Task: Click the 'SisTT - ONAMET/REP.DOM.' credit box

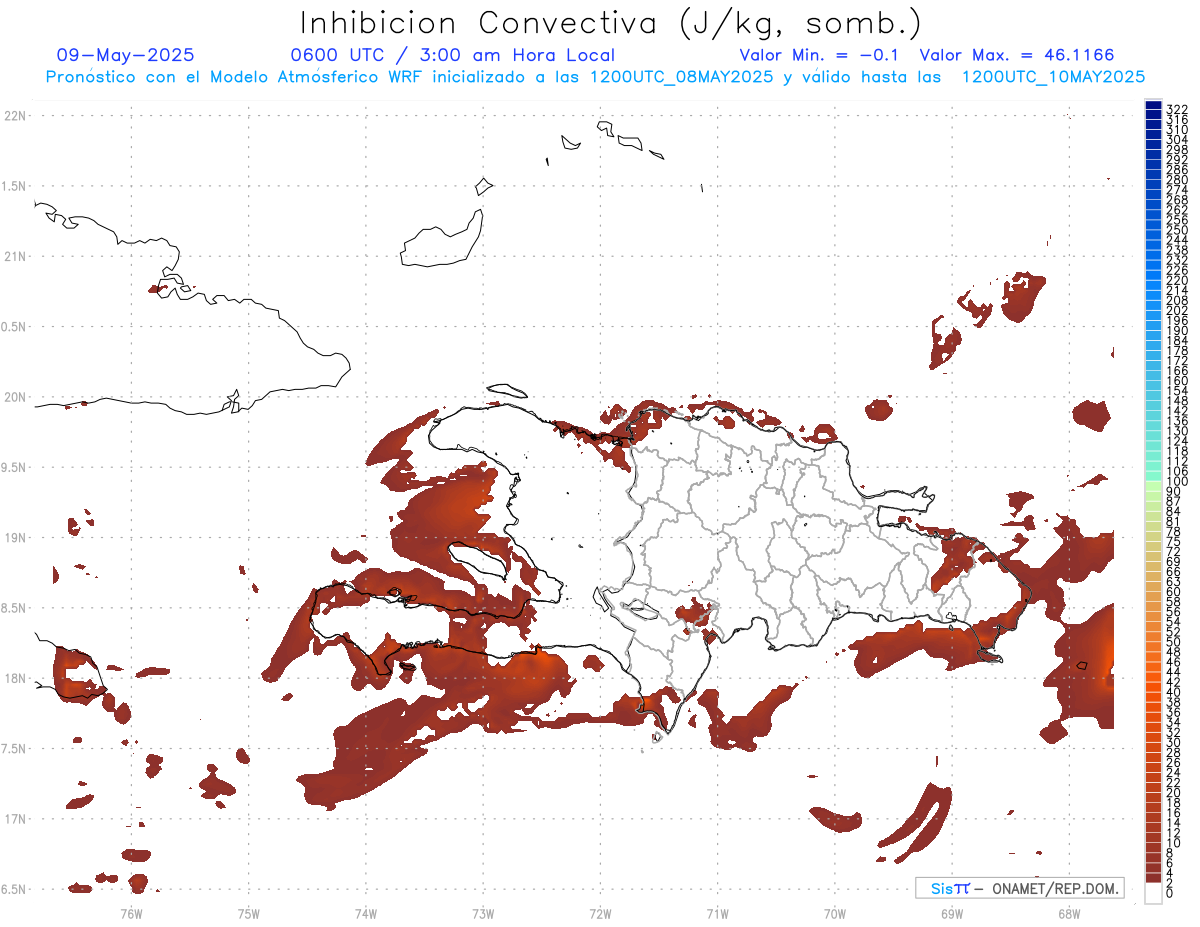Action: point(1020,888)
